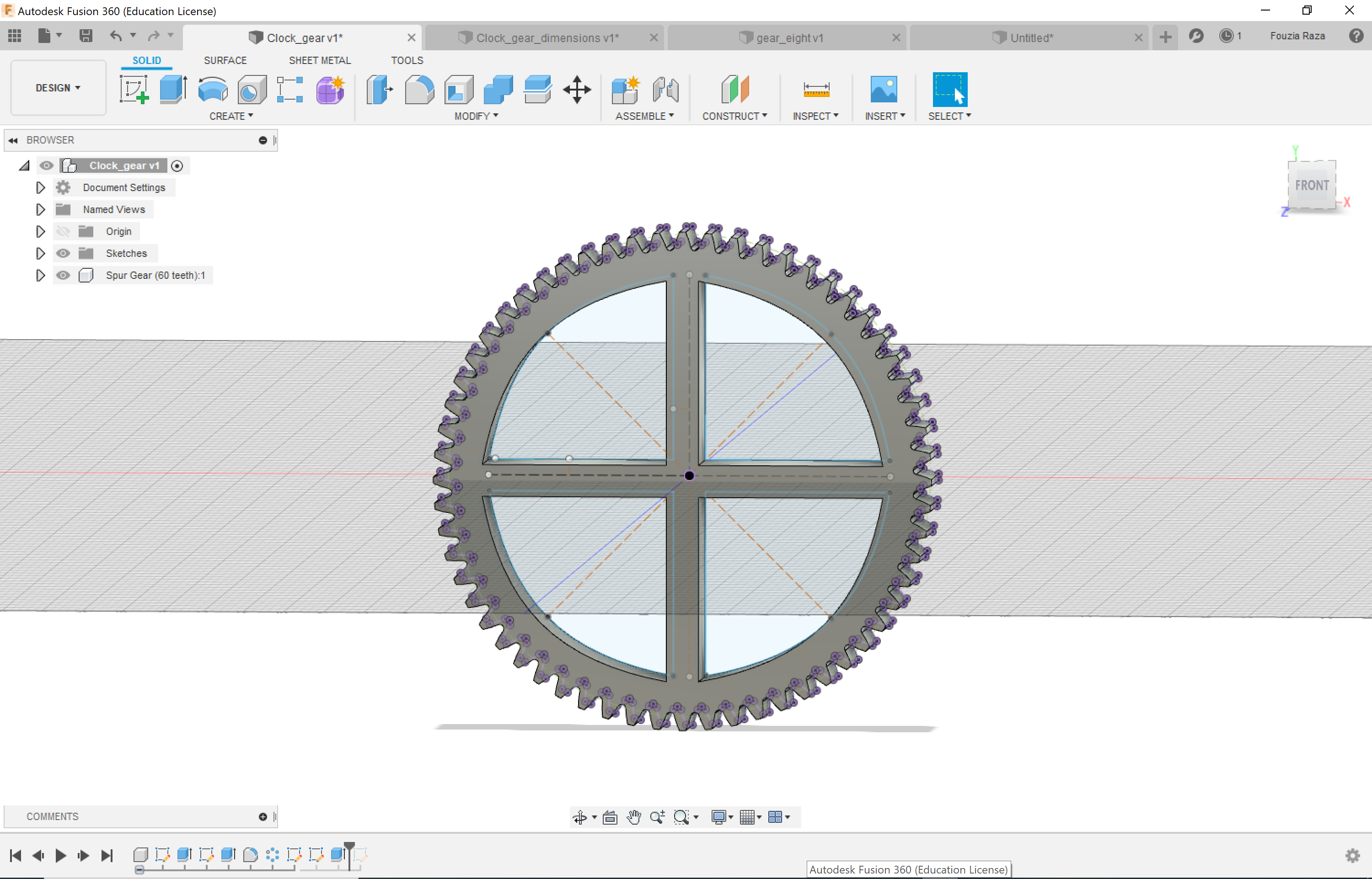Open the data panel grid icon
The width and height of the screenshot is (1372, 879).
[15, 36]
